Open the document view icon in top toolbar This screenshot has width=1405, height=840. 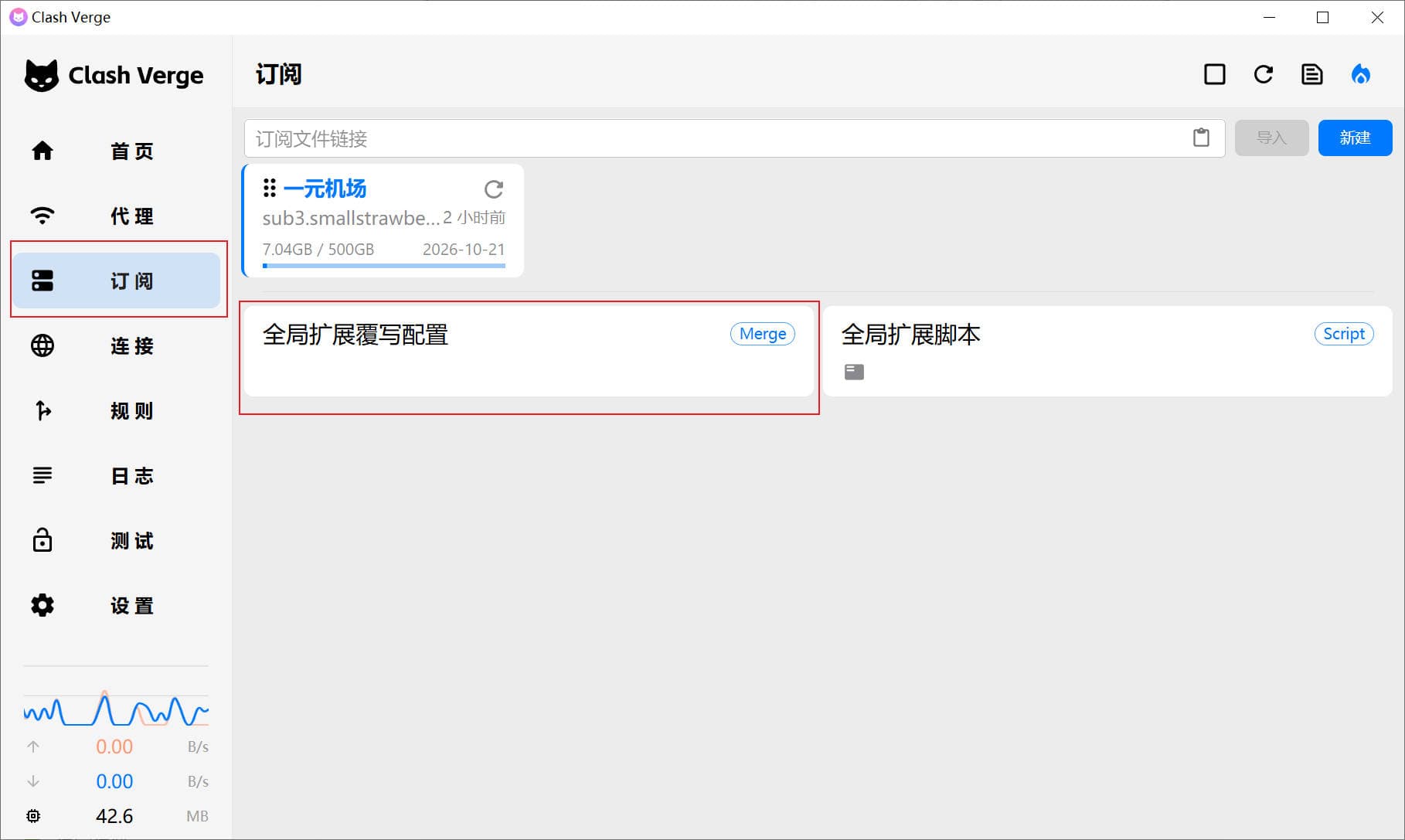click(1311, 74)
